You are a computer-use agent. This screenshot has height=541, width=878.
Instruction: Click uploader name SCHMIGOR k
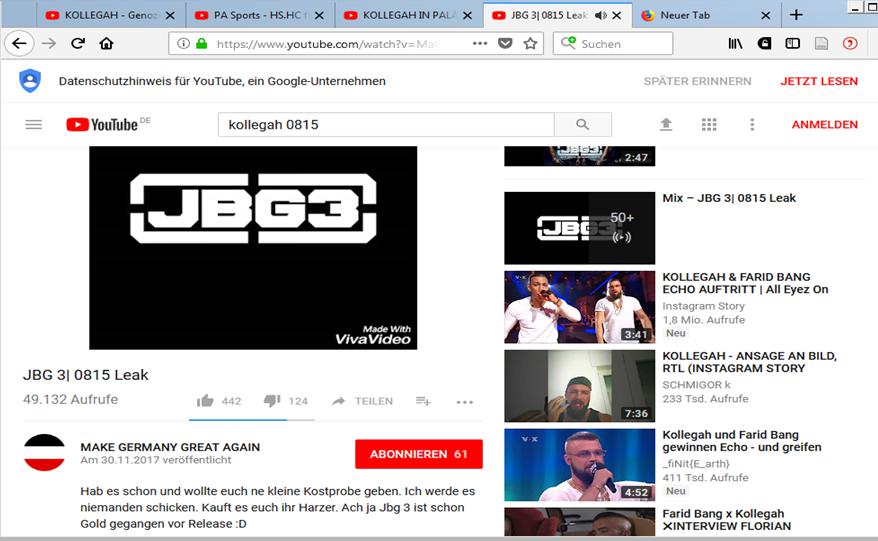pyautogui.click(x=697, y=385)
